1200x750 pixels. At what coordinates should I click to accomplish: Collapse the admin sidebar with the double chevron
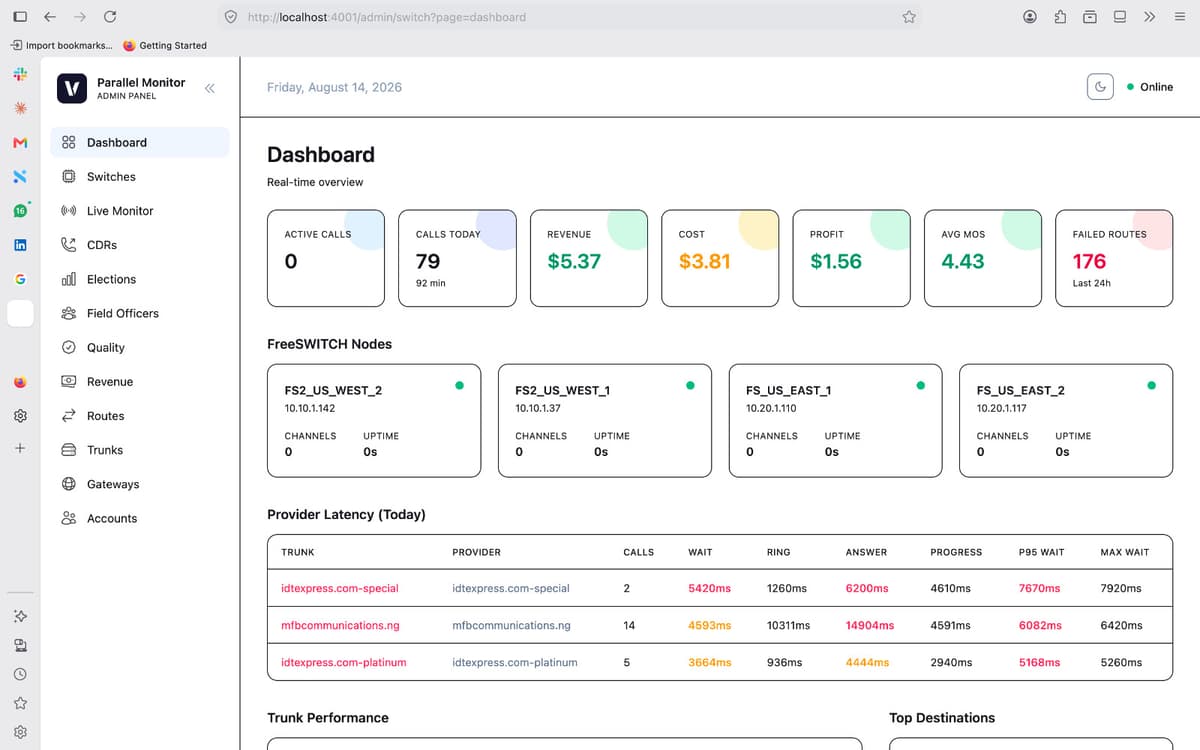[210, 88]
